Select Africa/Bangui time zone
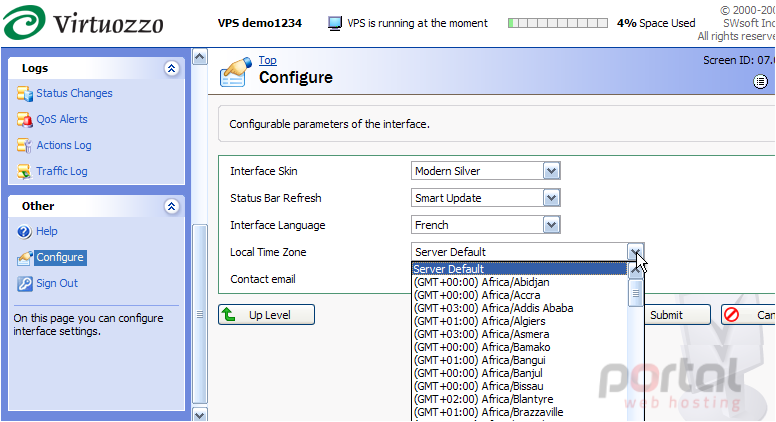Viewport: 776px width, 422px height. 520,360
